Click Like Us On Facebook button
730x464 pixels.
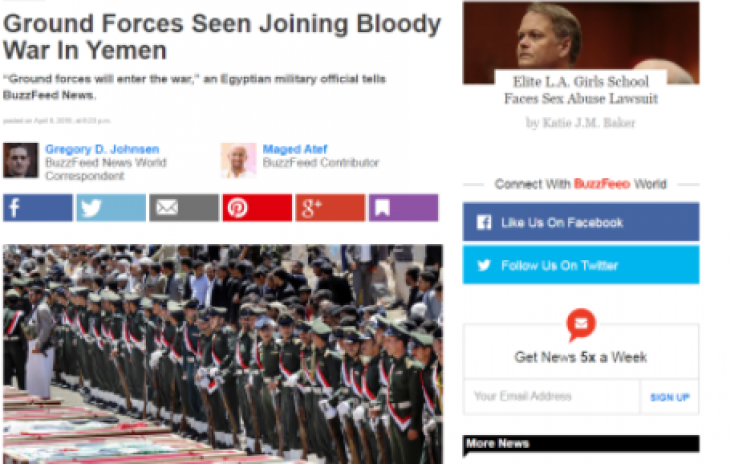point(581,222)
